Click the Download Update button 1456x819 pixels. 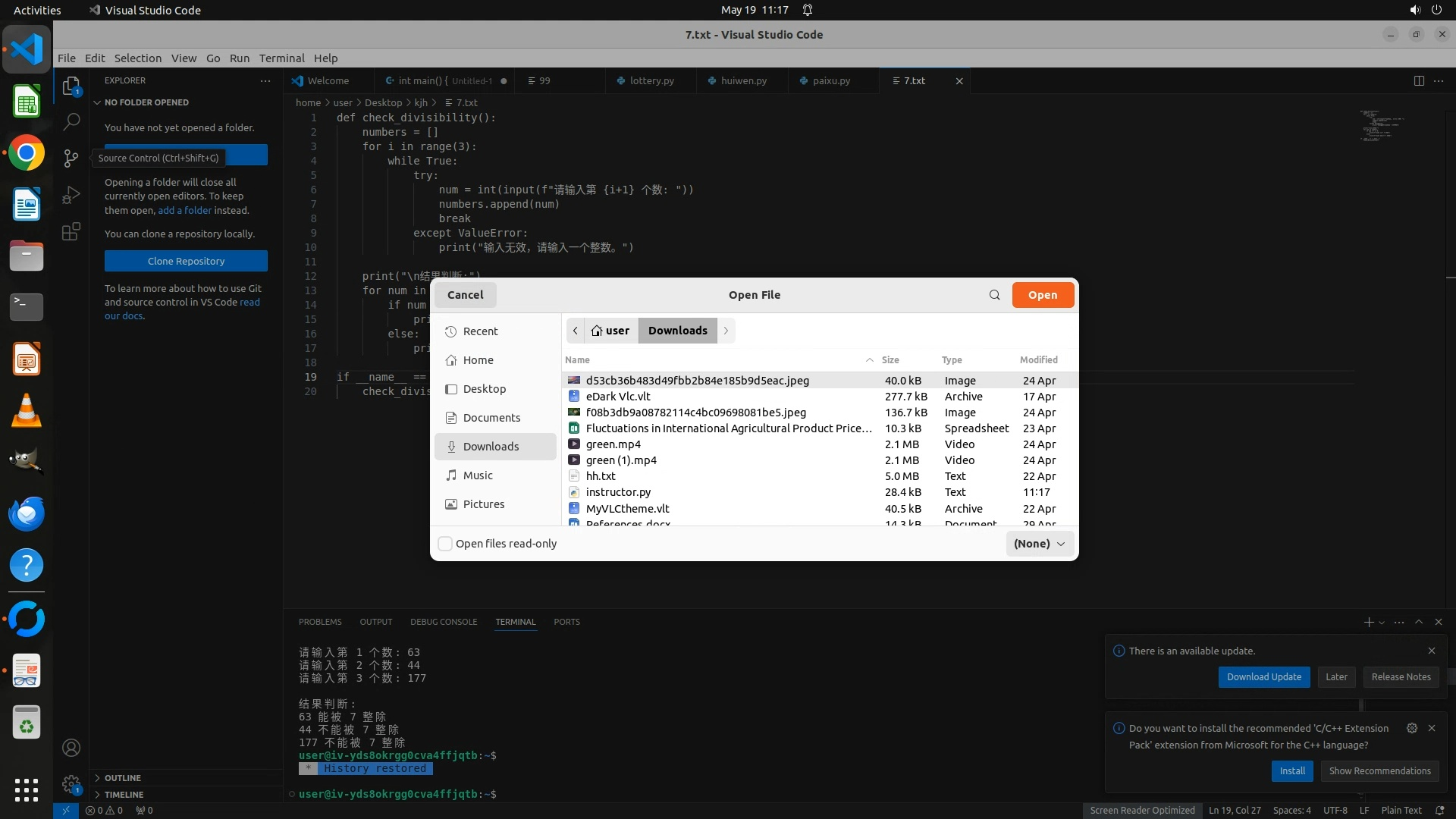tap(1263, 677)
